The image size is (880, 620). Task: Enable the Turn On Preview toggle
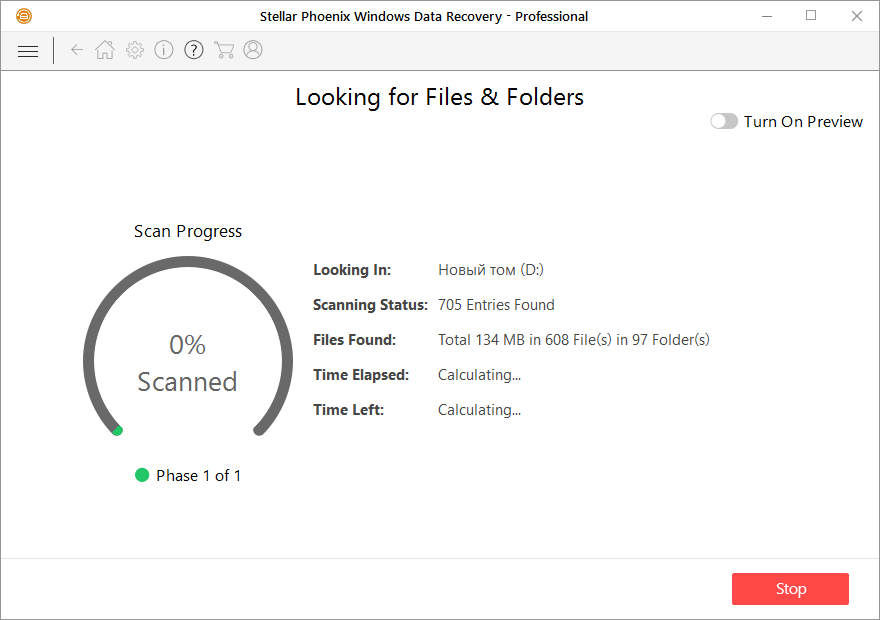(724, 121)
